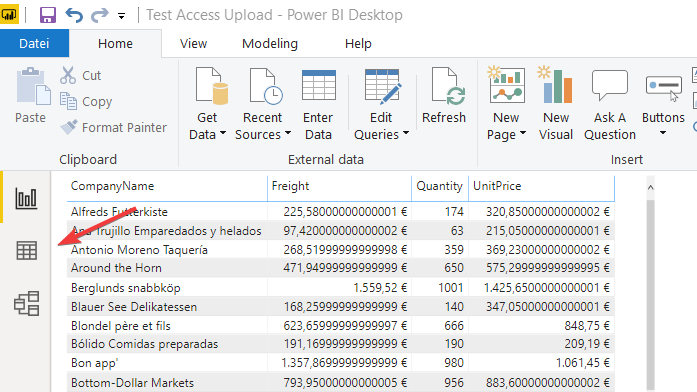The width and height of the screenshot is (697, 392).
Task: Click the UnitPrice column header
Action: point(541,187)
